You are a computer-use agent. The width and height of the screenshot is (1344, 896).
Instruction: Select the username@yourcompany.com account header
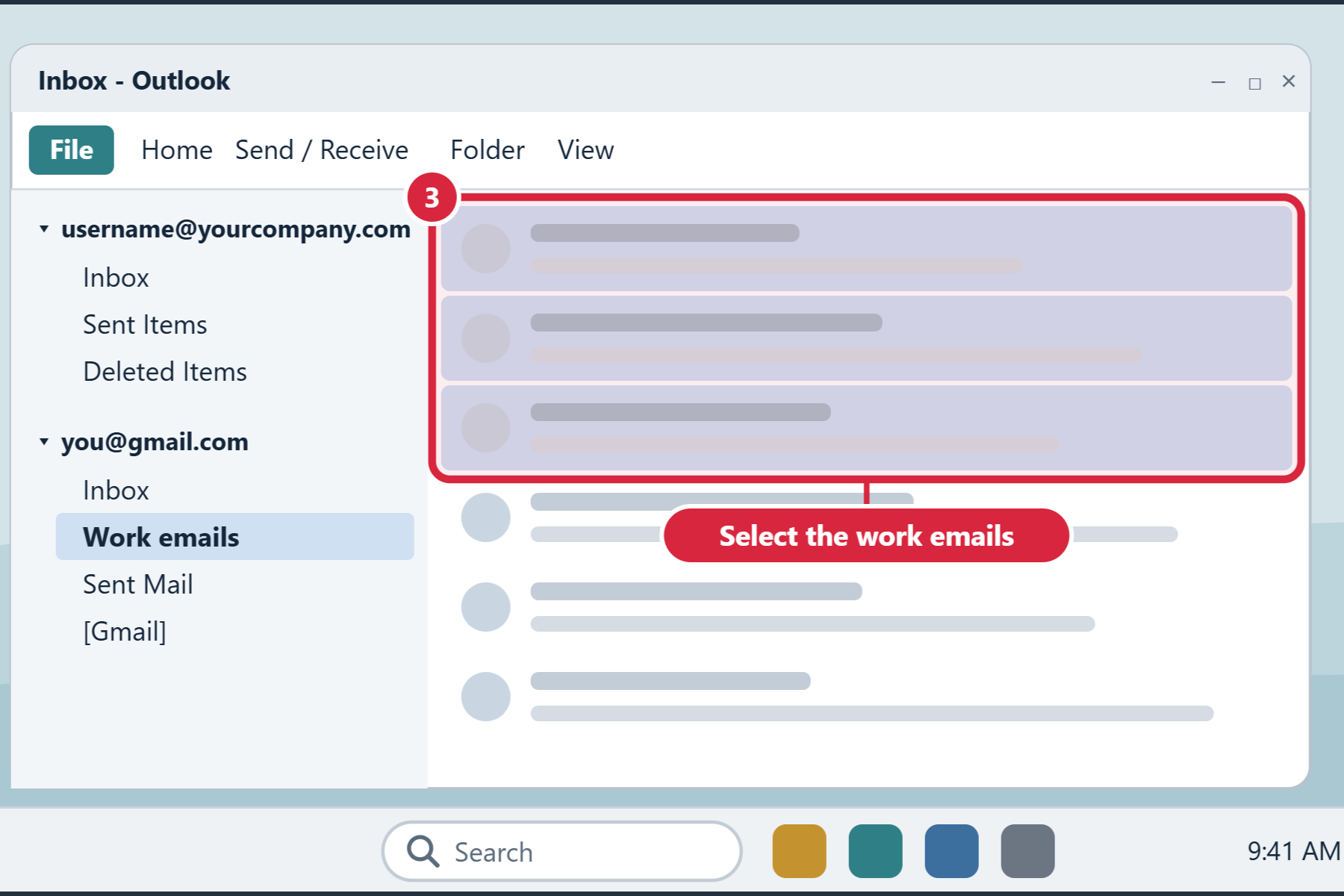(x=236, y=229)
